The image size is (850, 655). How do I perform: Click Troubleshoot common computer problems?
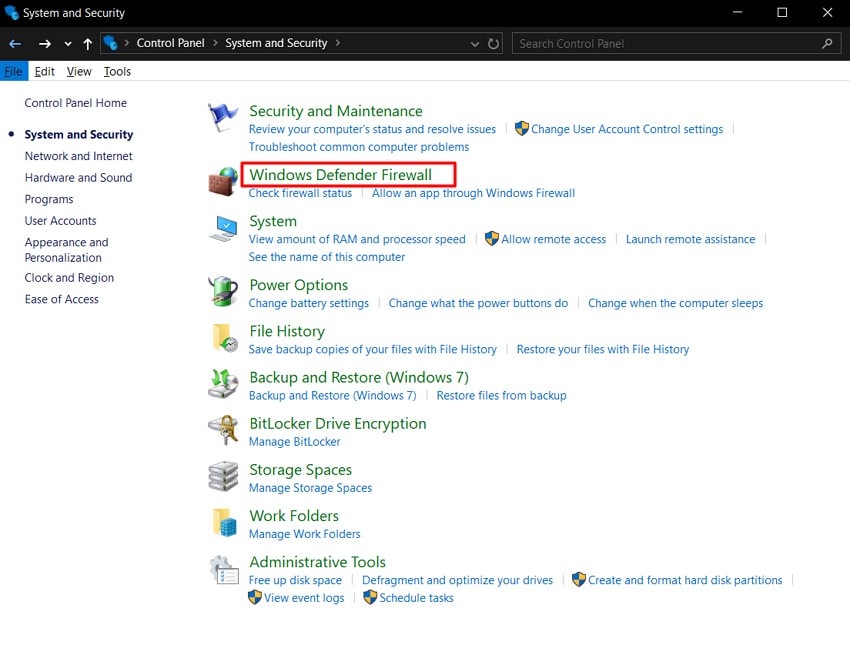coord(359,147)
